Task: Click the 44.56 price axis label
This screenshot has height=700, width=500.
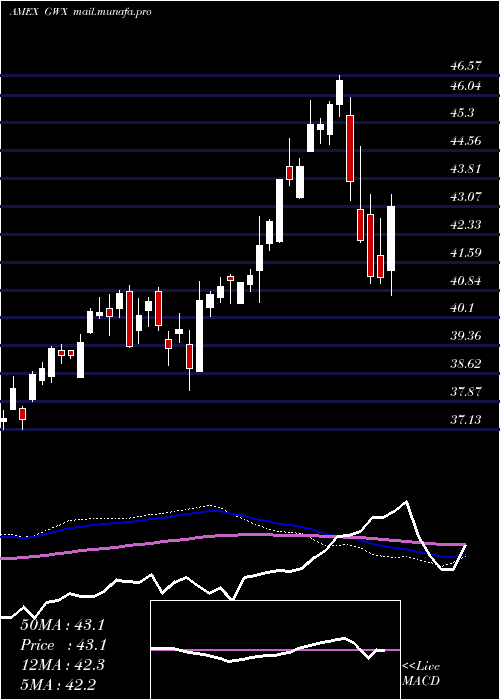Action: [466, 141]
